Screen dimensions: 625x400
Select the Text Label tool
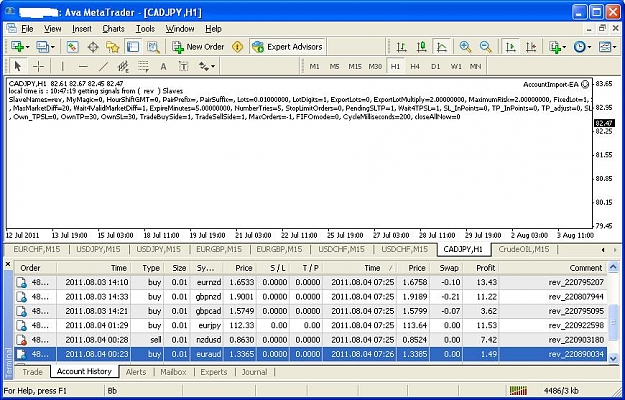(x=183, y=67)
